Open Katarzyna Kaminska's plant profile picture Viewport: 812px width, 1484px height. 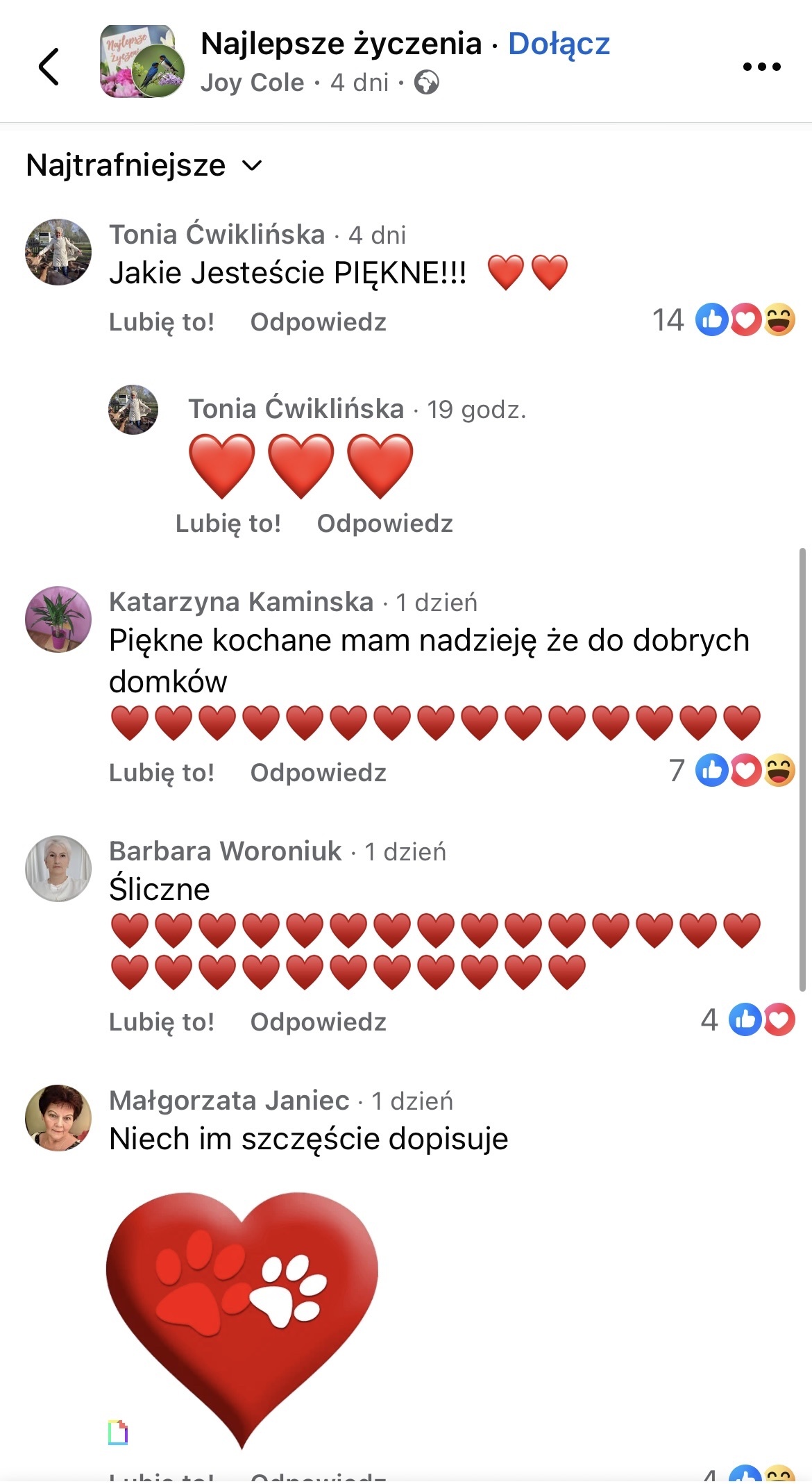pos(58,619)
